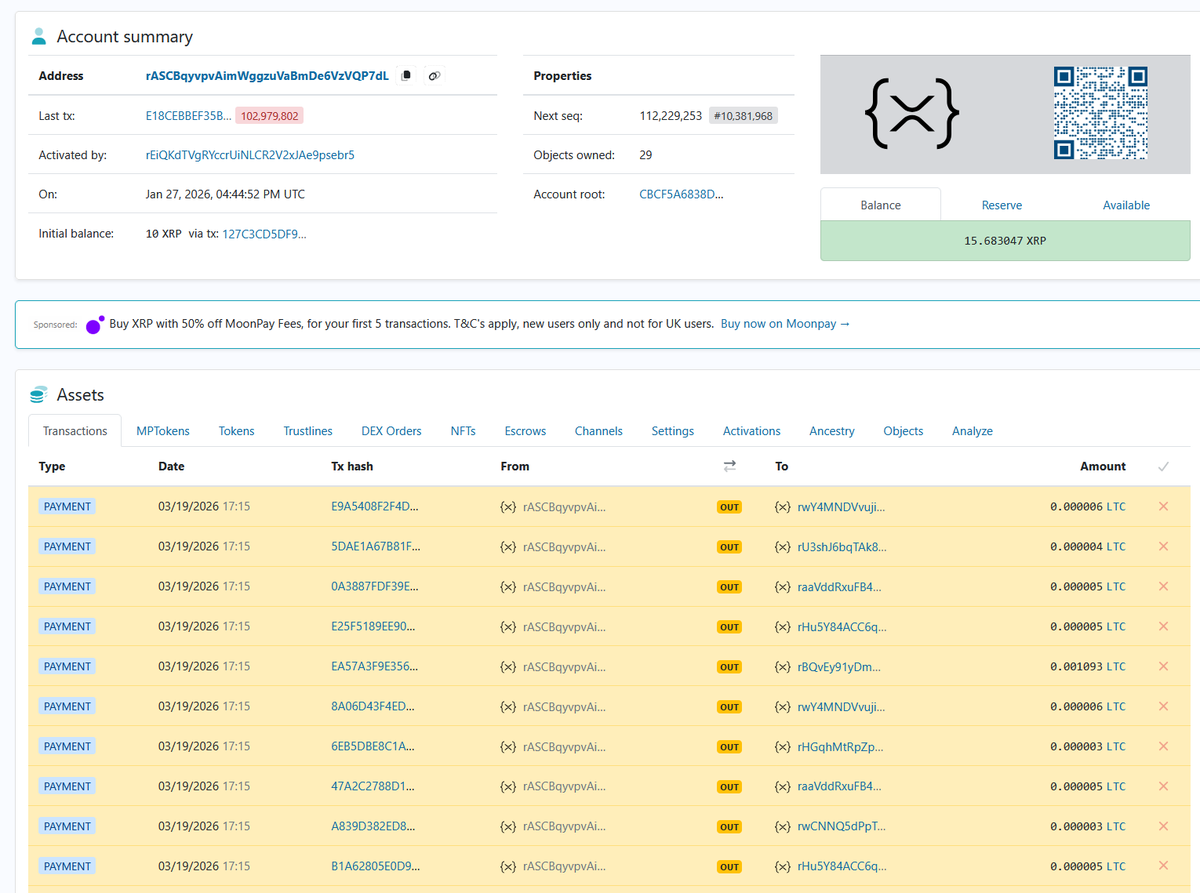Select the Balance tab
Screen dimensions: 1200x893
(881, 205)
